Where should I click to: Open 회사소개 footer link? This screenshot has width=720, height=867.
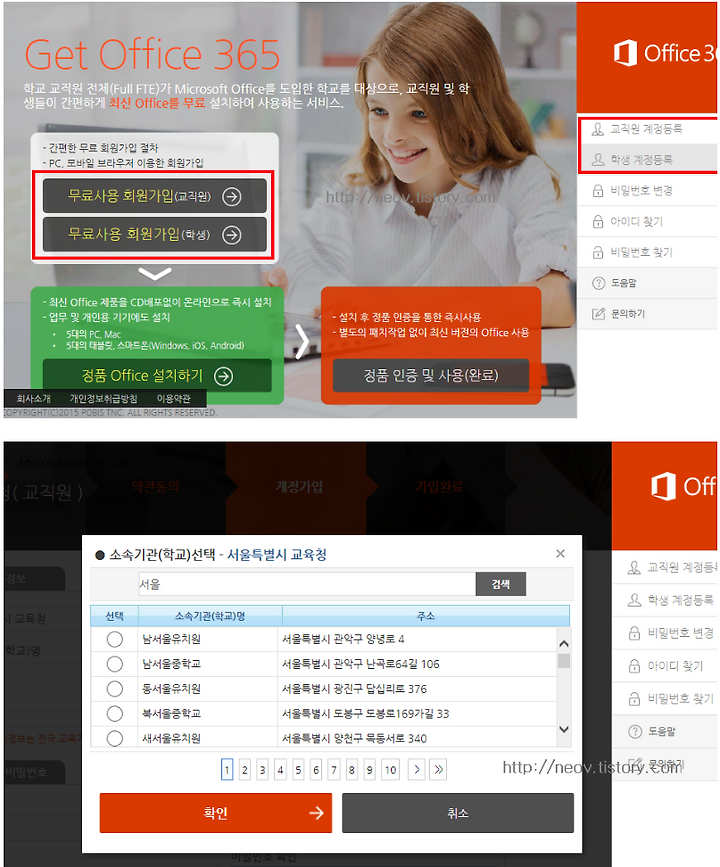pos(33,399)
